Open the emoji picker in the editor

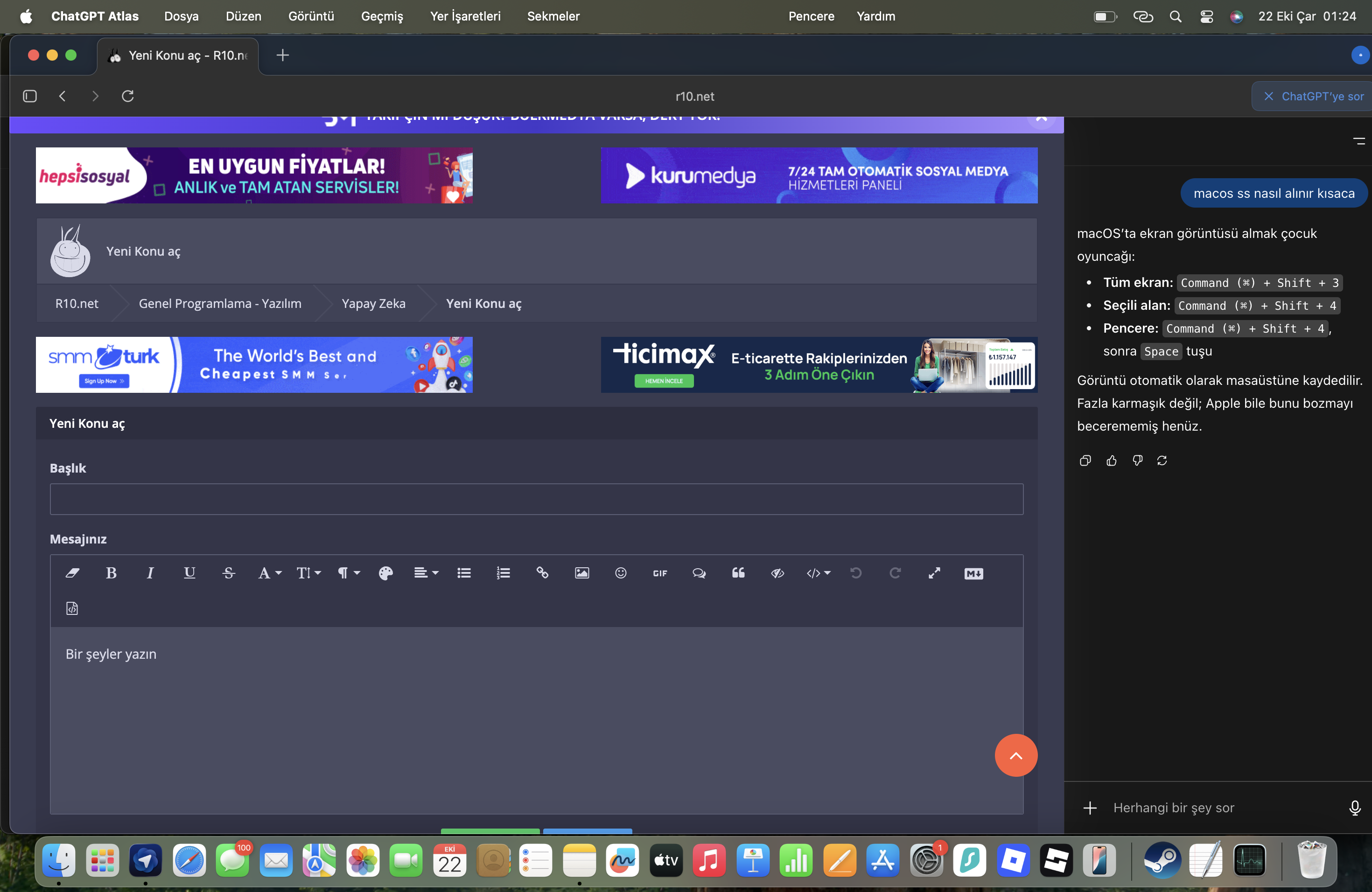(x=621, y=573)
